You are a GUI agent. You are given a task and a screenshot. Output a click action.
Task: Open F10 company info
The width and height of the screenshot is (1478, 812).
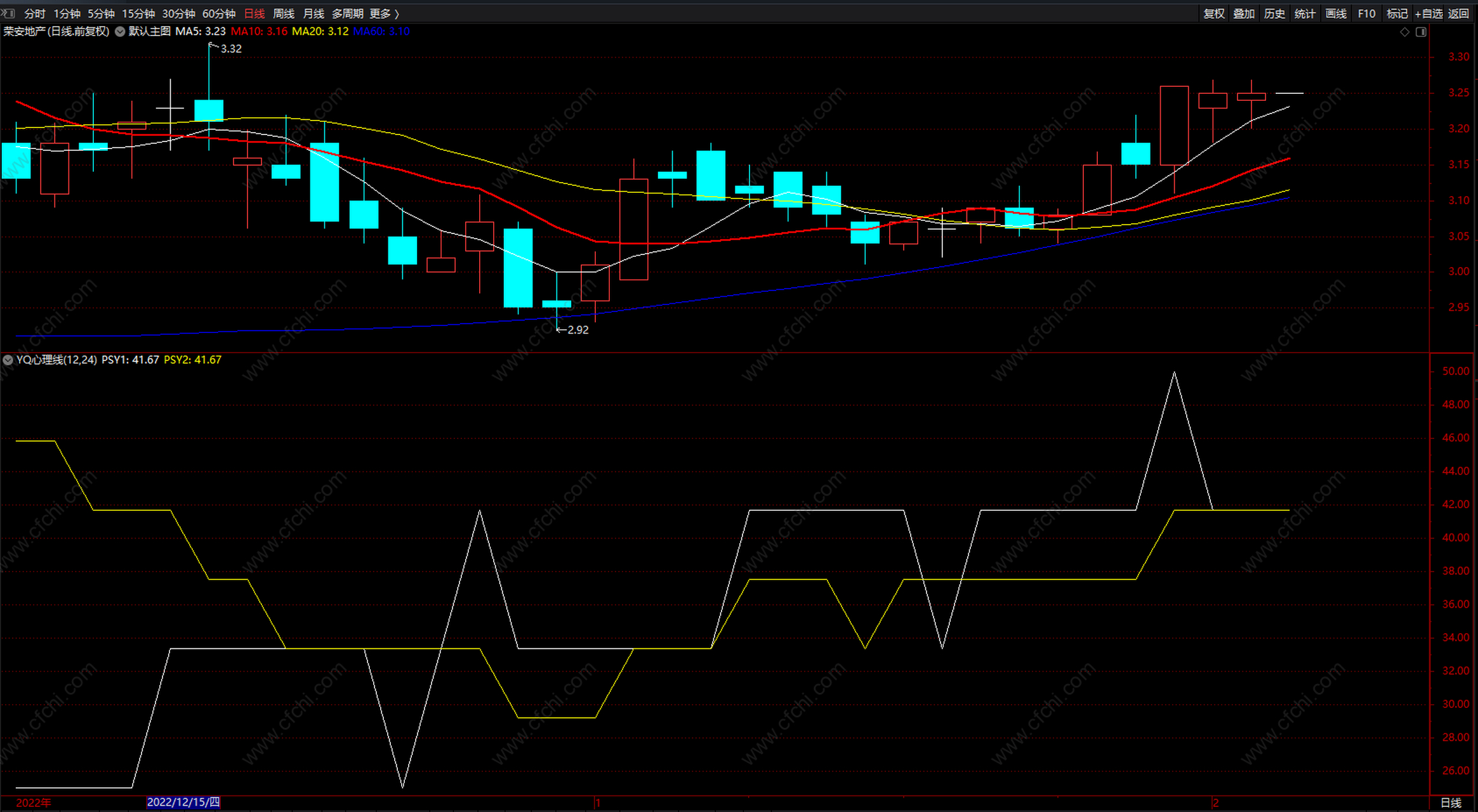click(x=1366, y=13)
